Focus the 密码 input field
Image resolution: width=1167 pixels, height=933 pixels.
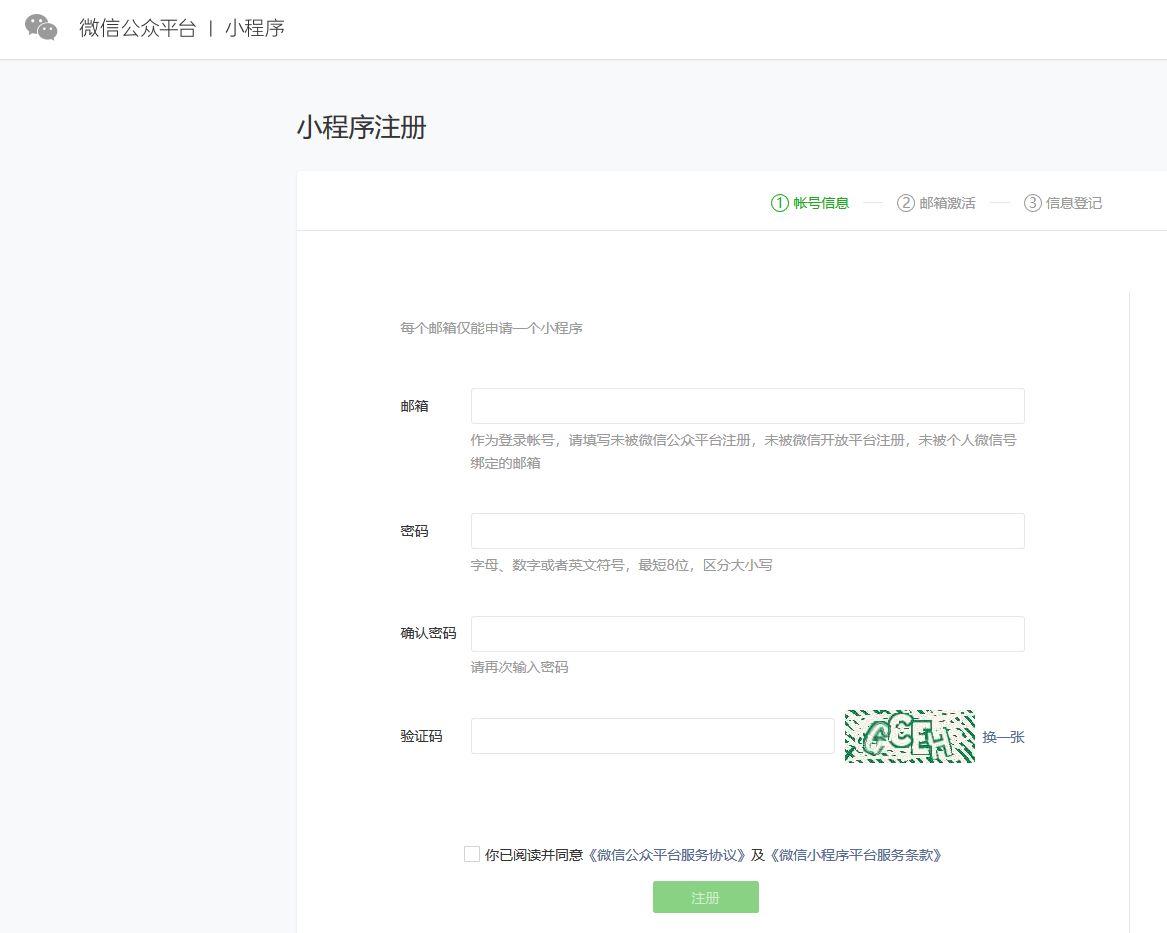[x=747, y=531]
